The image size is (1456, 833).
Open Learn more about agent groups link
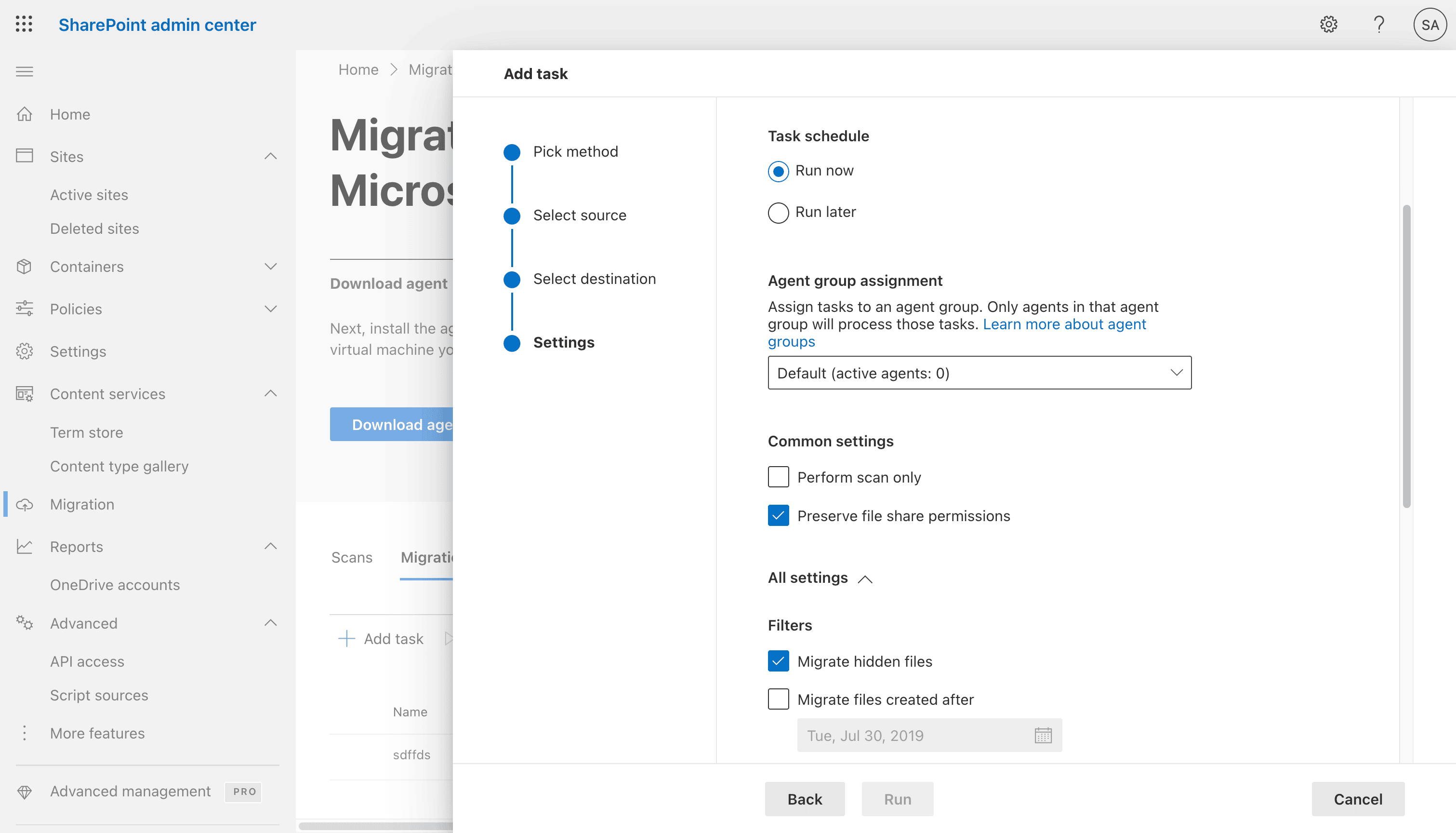tap(957, 333)
